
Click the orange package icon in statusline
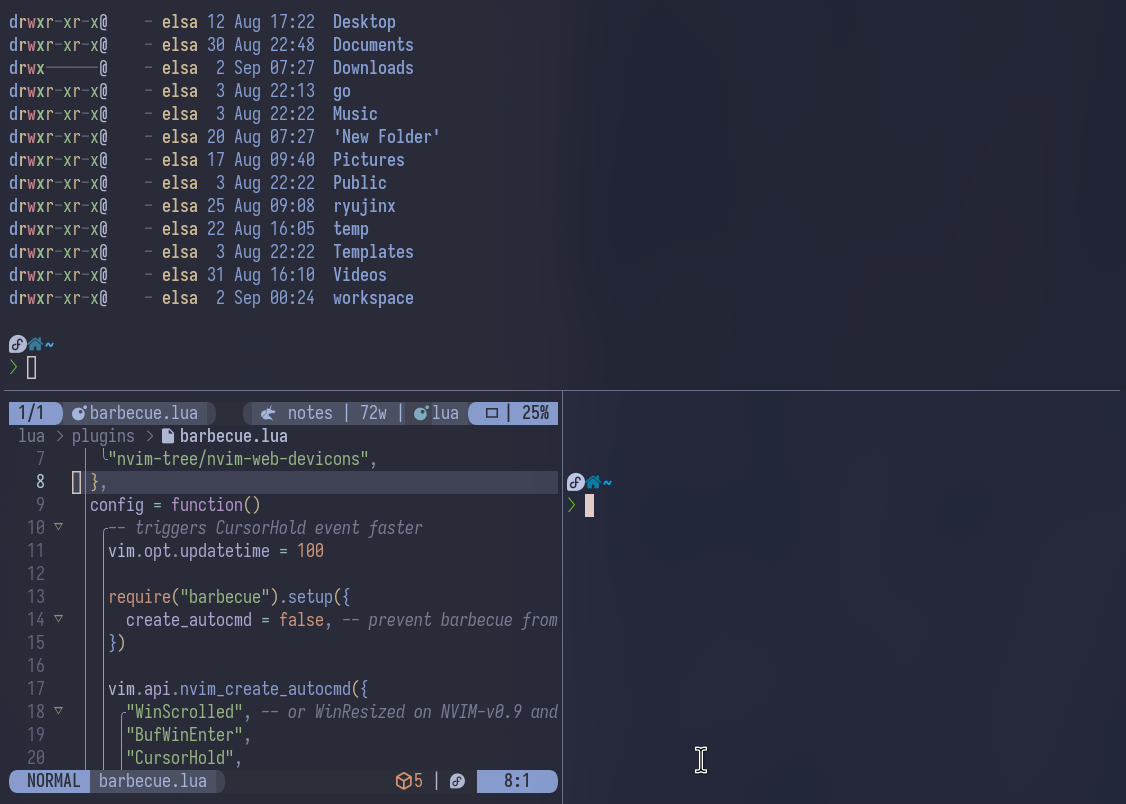pyautogui.click(x=404, y=781)
